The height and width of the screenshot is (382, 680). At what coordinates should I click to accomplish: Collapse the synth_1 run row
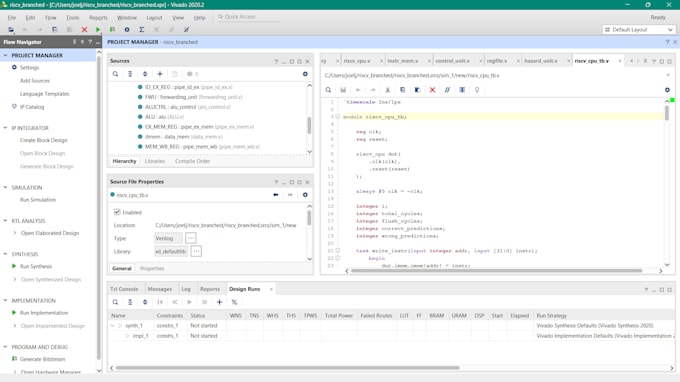(x=113, y=326)
